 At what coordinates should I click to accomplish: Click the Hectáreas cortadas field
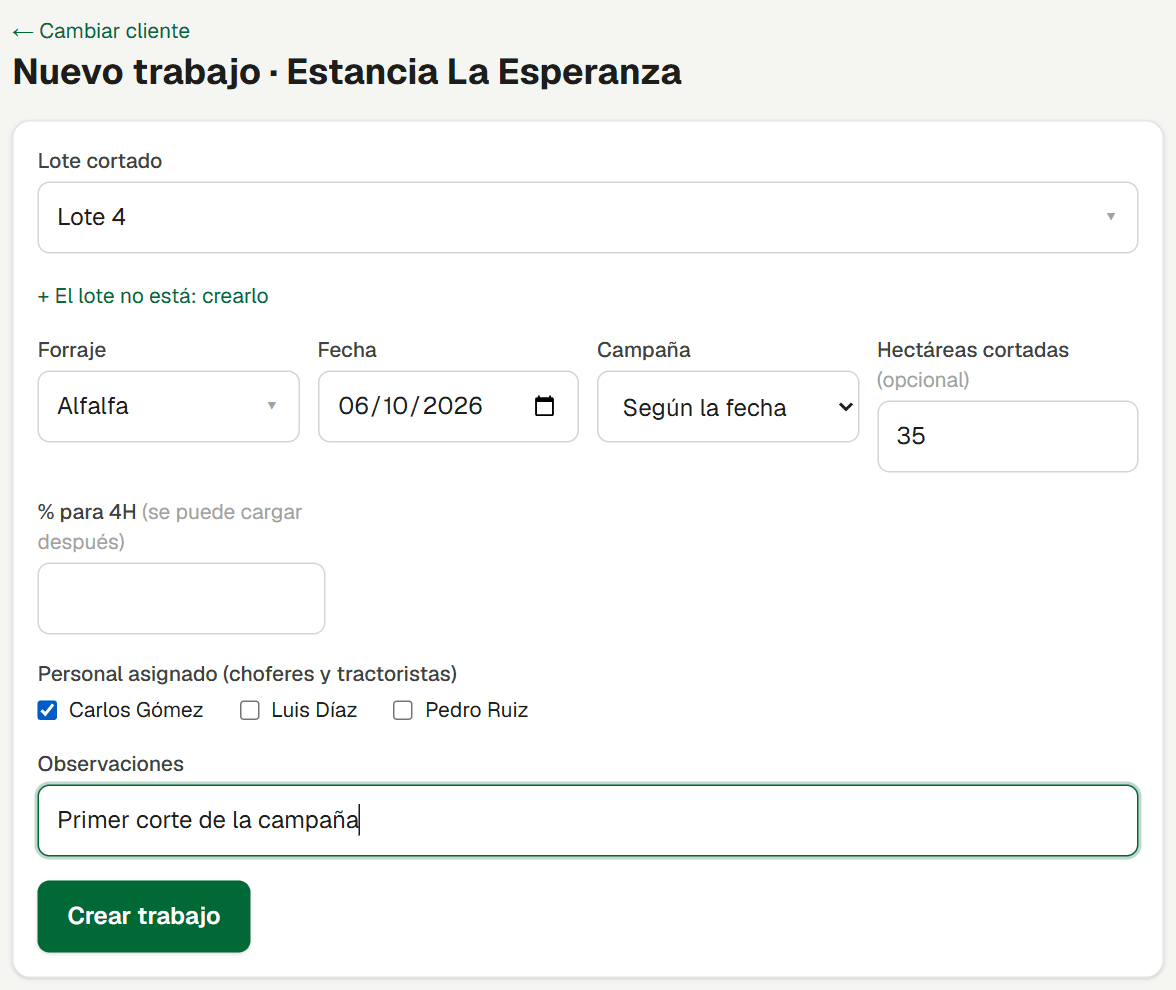(x=1008, y=436)
